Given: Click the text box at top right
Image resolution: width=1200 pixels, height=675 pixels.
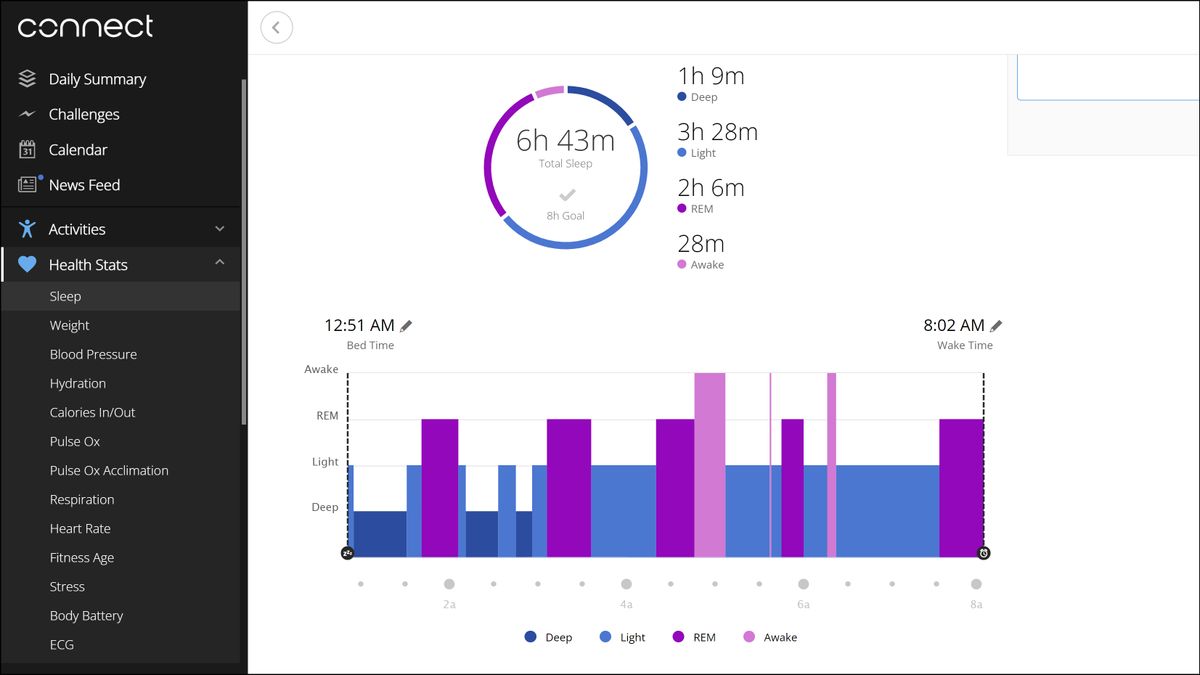Looking at the screenshot, I should [x=1108, y=78].
